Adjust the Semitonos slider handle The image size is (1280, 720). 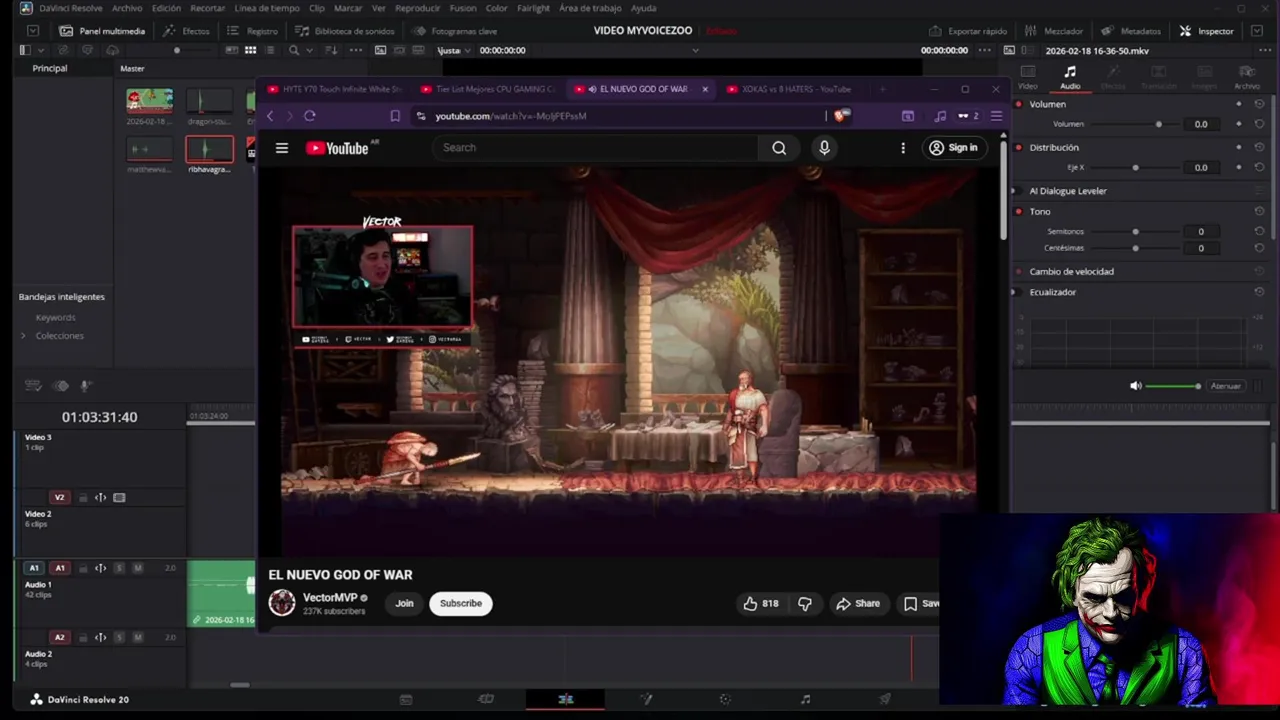(1135, 232)
